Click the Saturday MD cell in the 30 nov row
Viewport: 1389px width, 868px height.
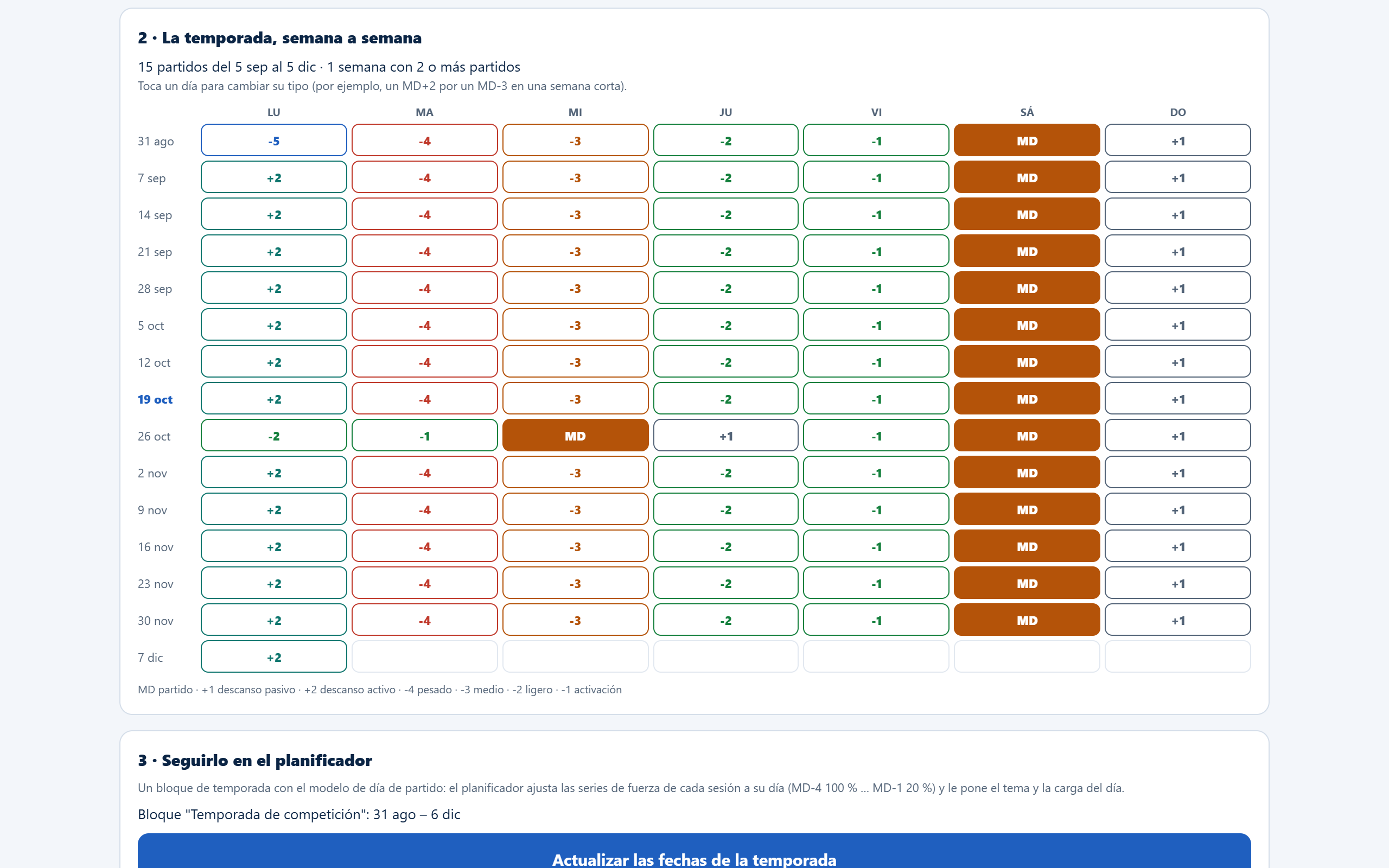click(x=1027, y=620)
